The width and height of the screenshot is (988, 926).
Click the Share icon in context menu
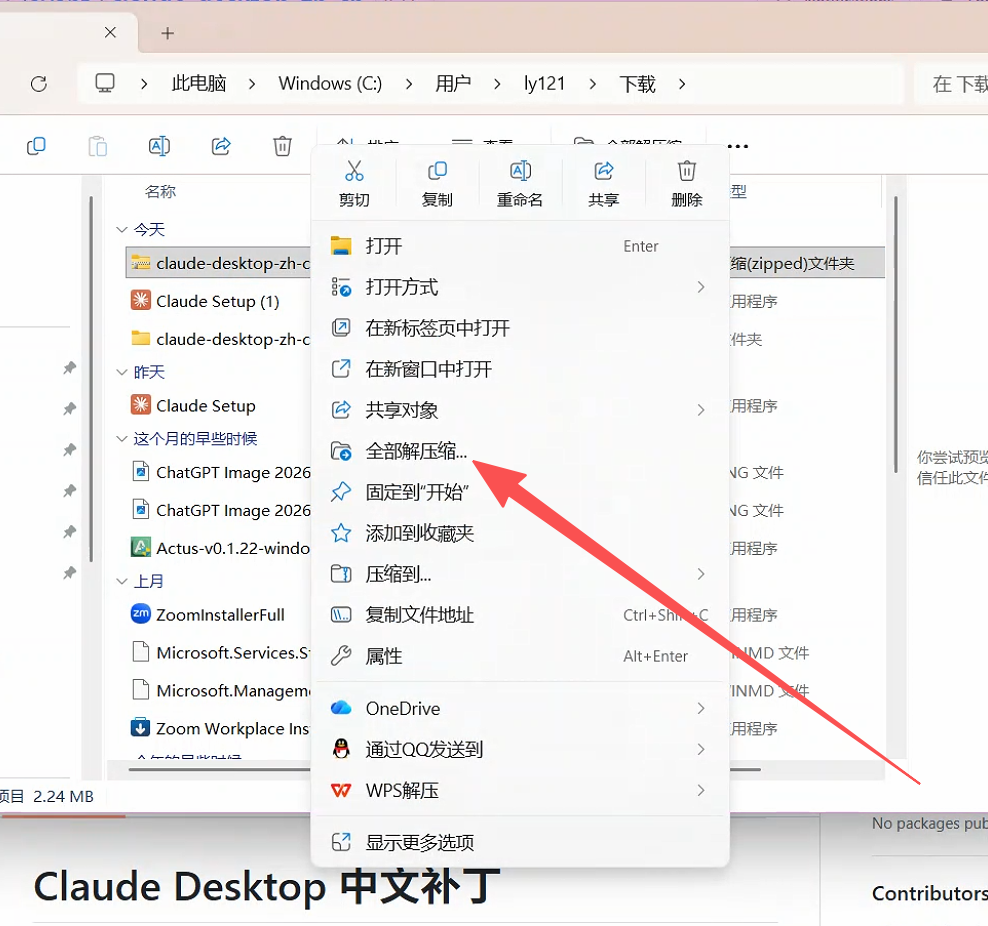(604, 171)
